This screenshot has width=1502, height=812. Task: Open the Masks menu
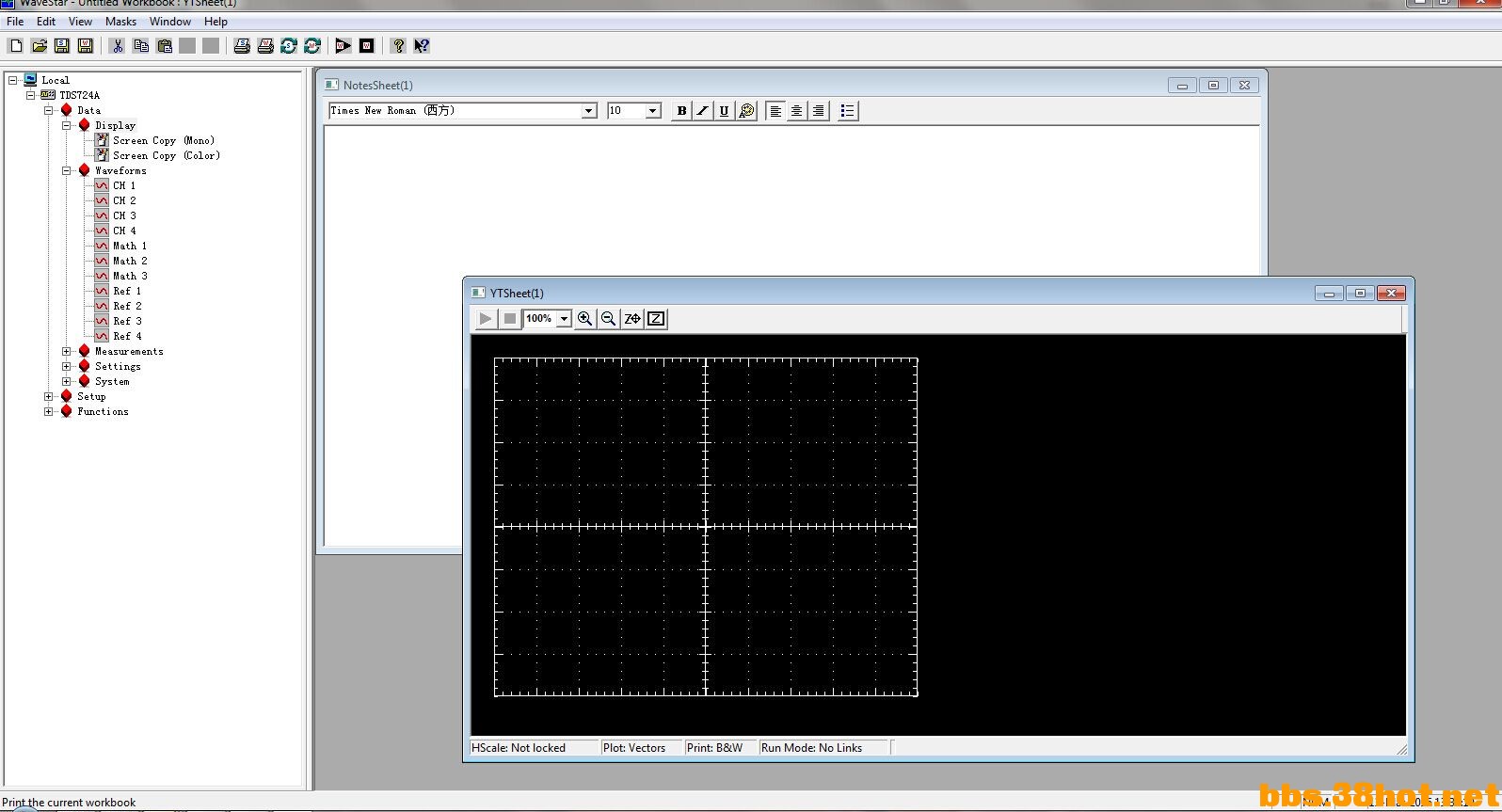point(120,22)
